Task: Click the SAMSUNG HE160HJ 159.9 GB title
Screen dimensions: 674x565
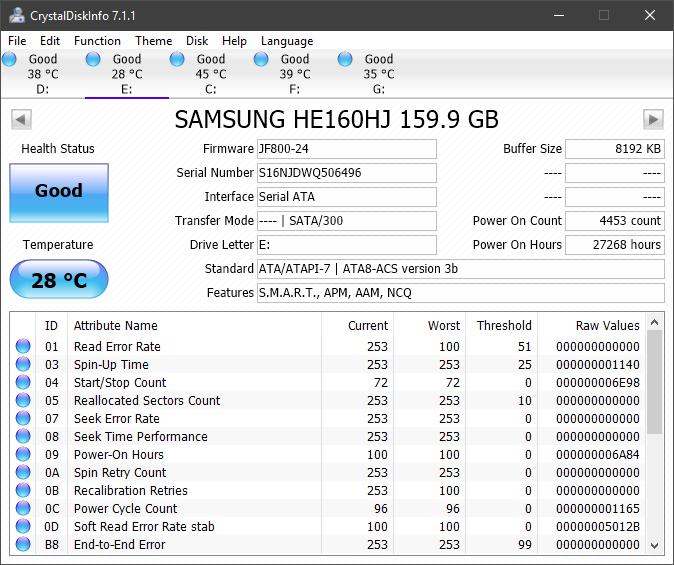Action: [x=337, y=120]
